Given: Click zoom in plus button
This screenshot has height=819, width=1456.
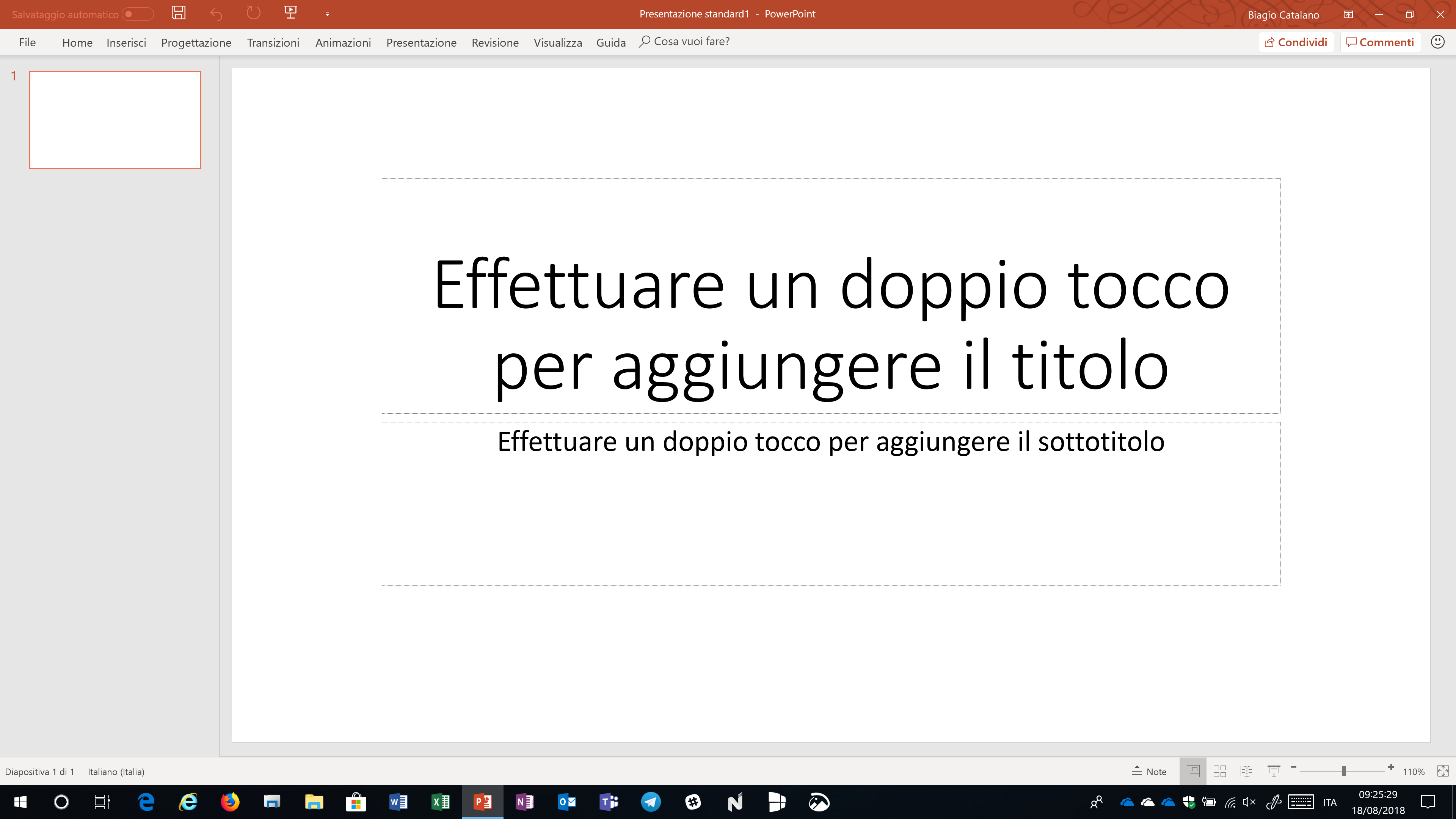Looking at the screenshot, I should [x=1391, y=767].
